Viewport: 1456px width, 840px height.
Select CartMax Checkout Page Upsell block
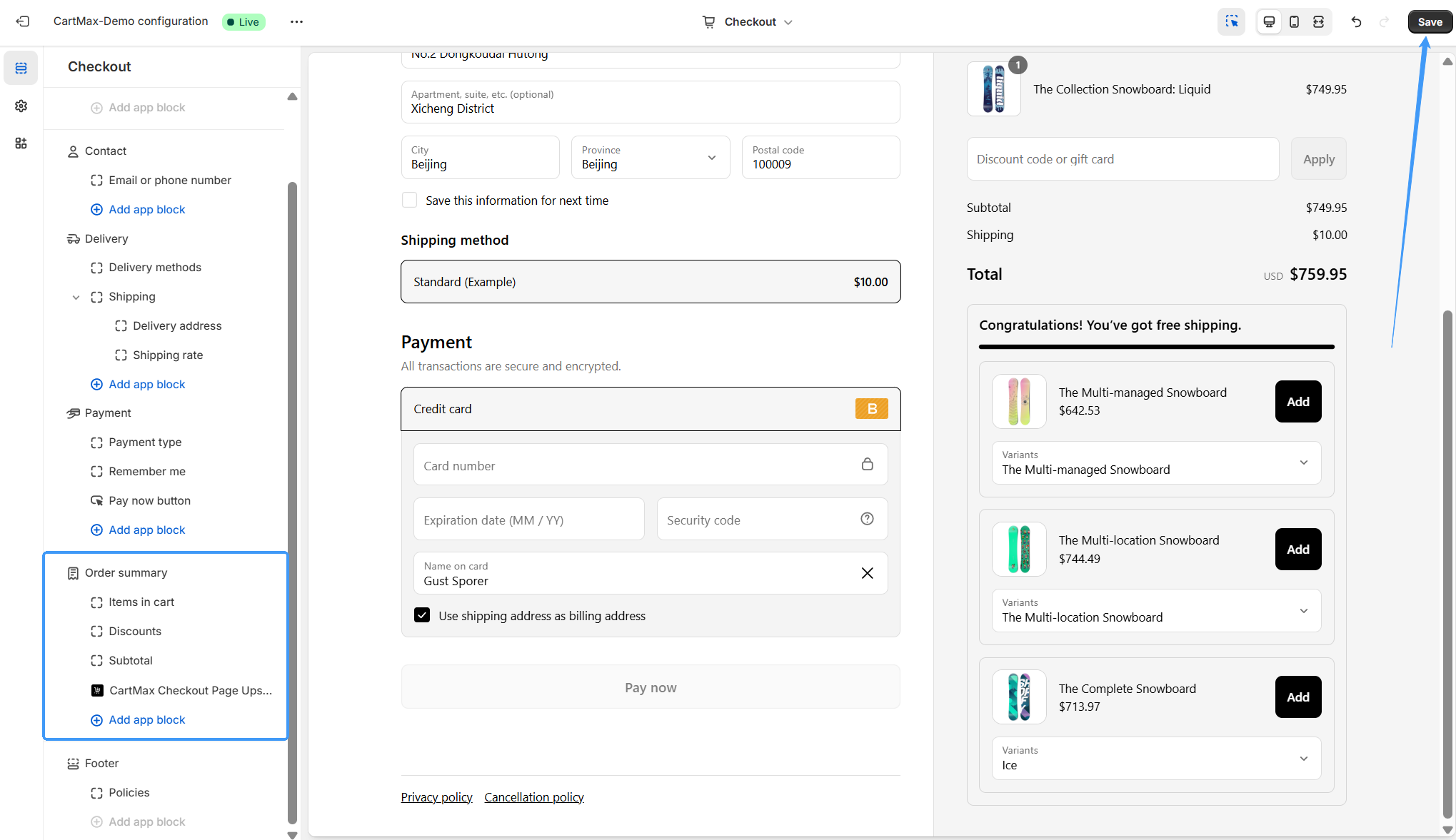(x=190, y=690)
